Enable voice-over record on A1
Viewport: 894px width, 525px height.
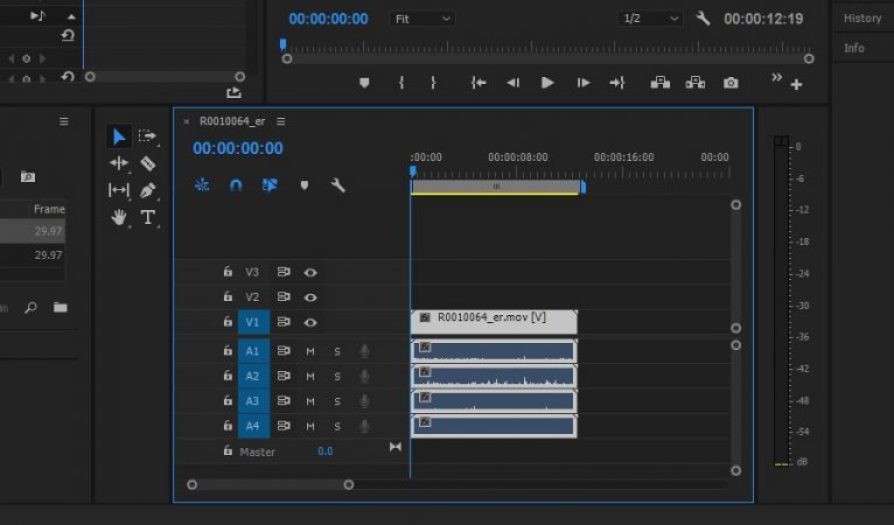coord(364,351)
